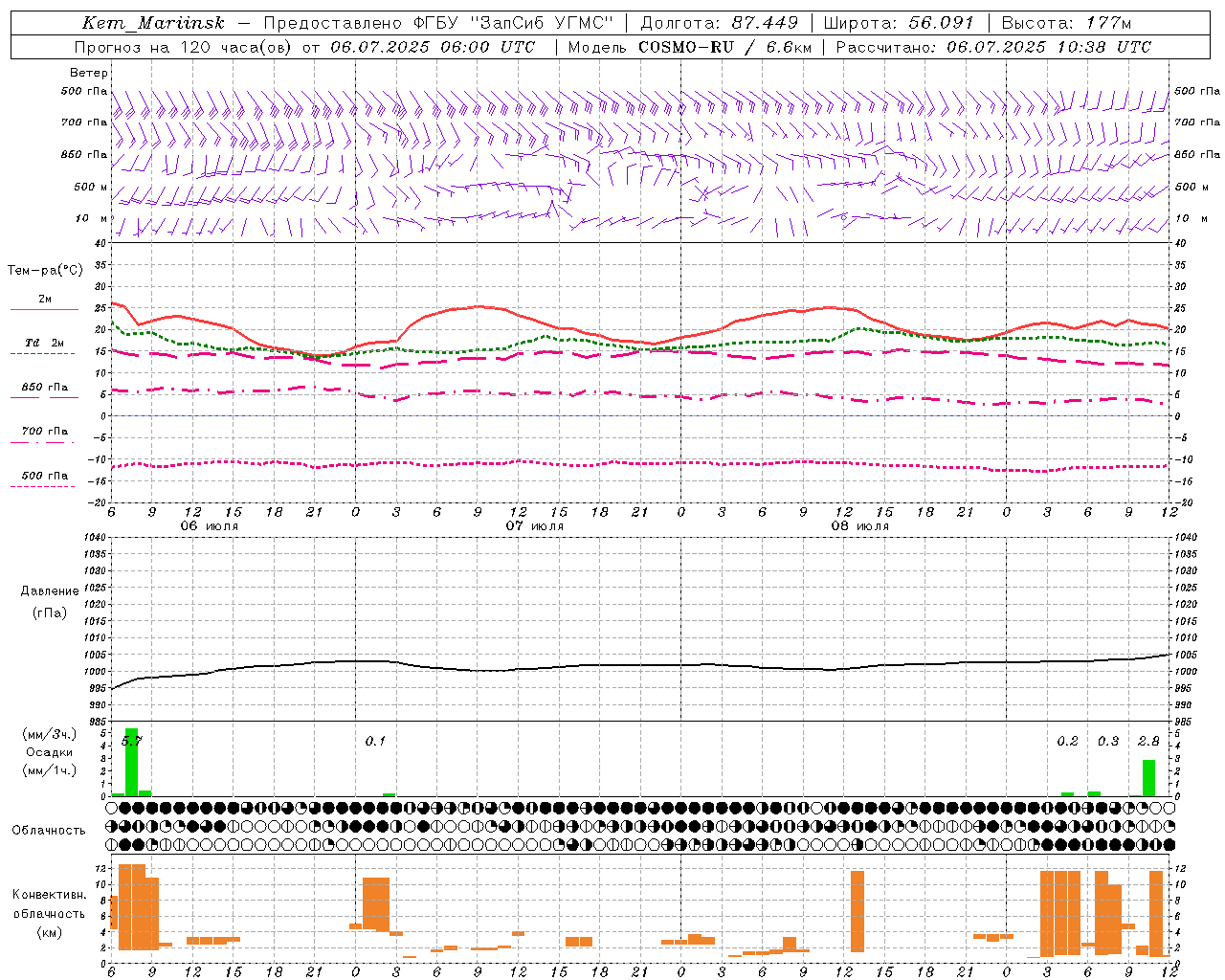
Task: Click the model label COSMO-RU / 6.6км
Action: pos(725,47)
